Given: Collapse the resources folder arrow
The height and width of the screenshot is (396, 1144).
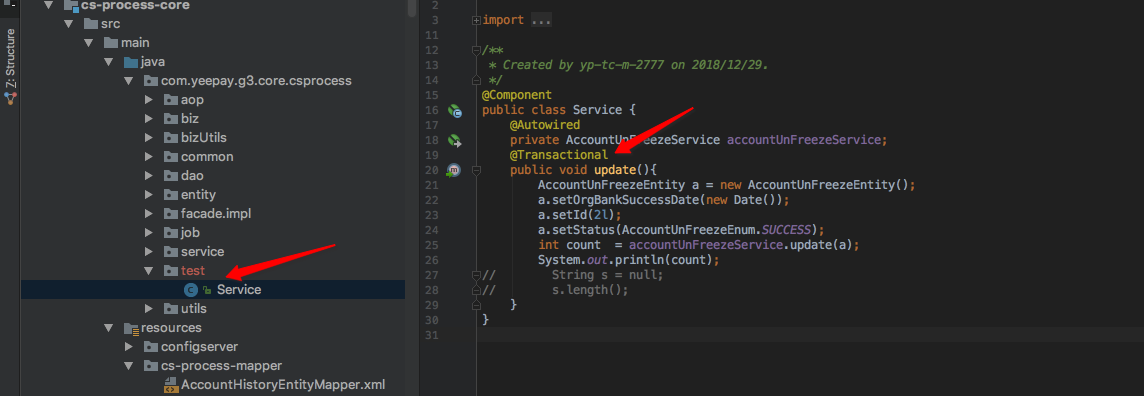Looking at the screenshot, I should [x=108, y=327].
